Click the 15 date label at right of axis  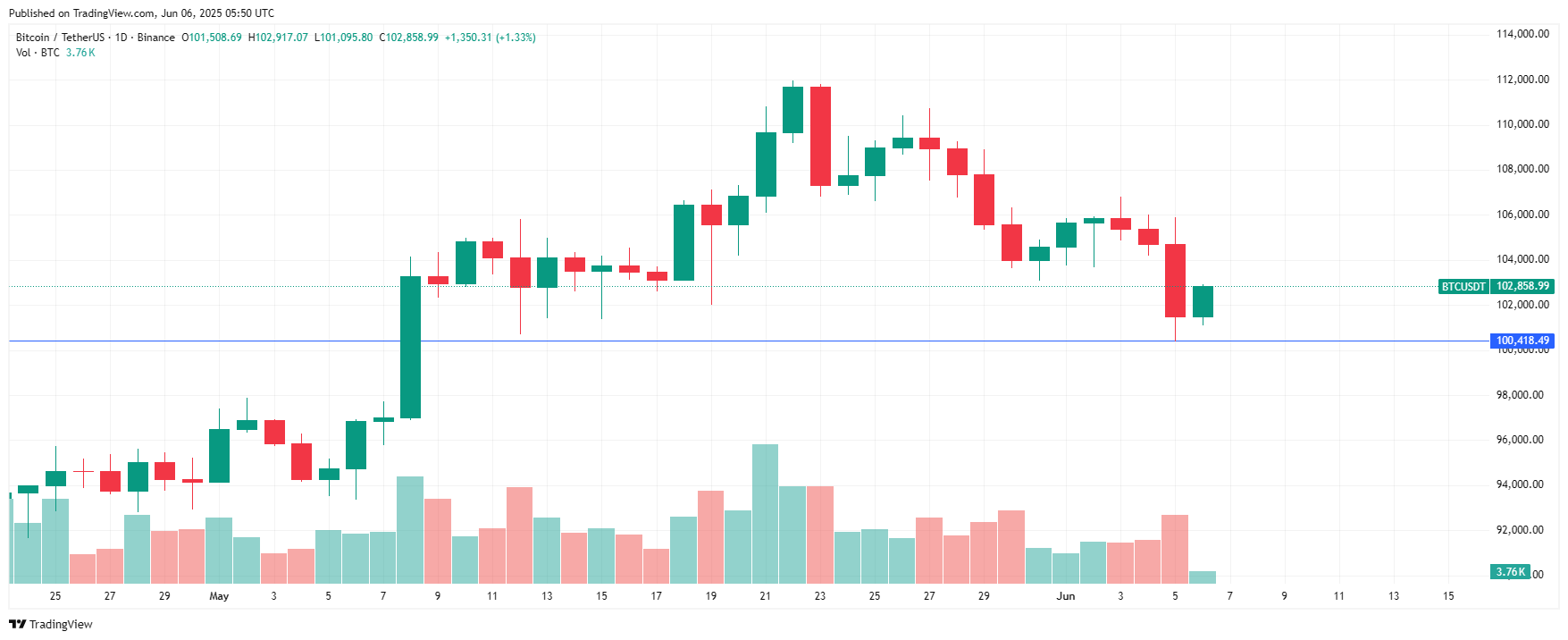pyautogui.click(x=1448, y=596)
